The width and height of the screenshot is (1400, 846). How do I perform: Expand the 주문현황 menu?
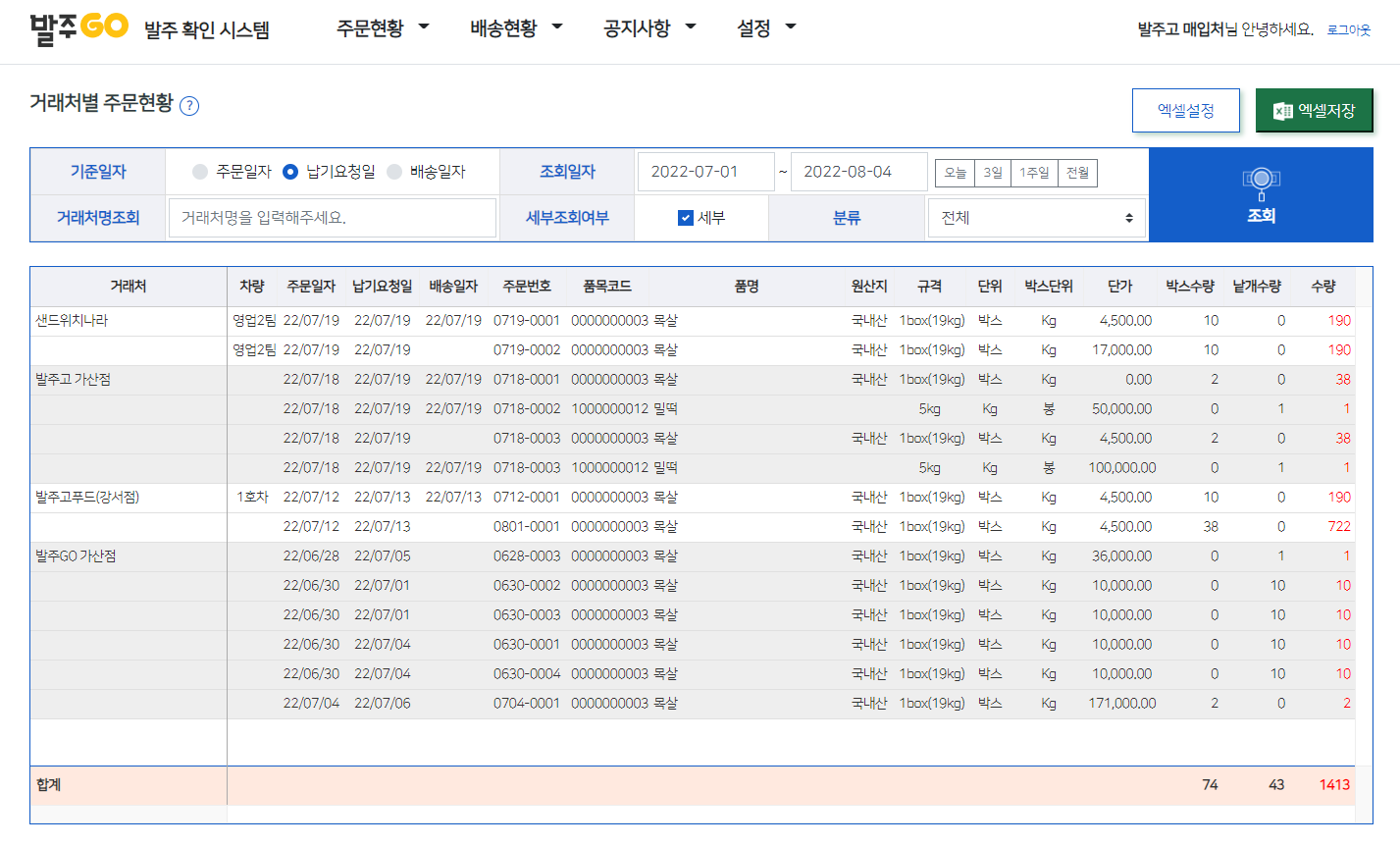click(x=383, y=28)
